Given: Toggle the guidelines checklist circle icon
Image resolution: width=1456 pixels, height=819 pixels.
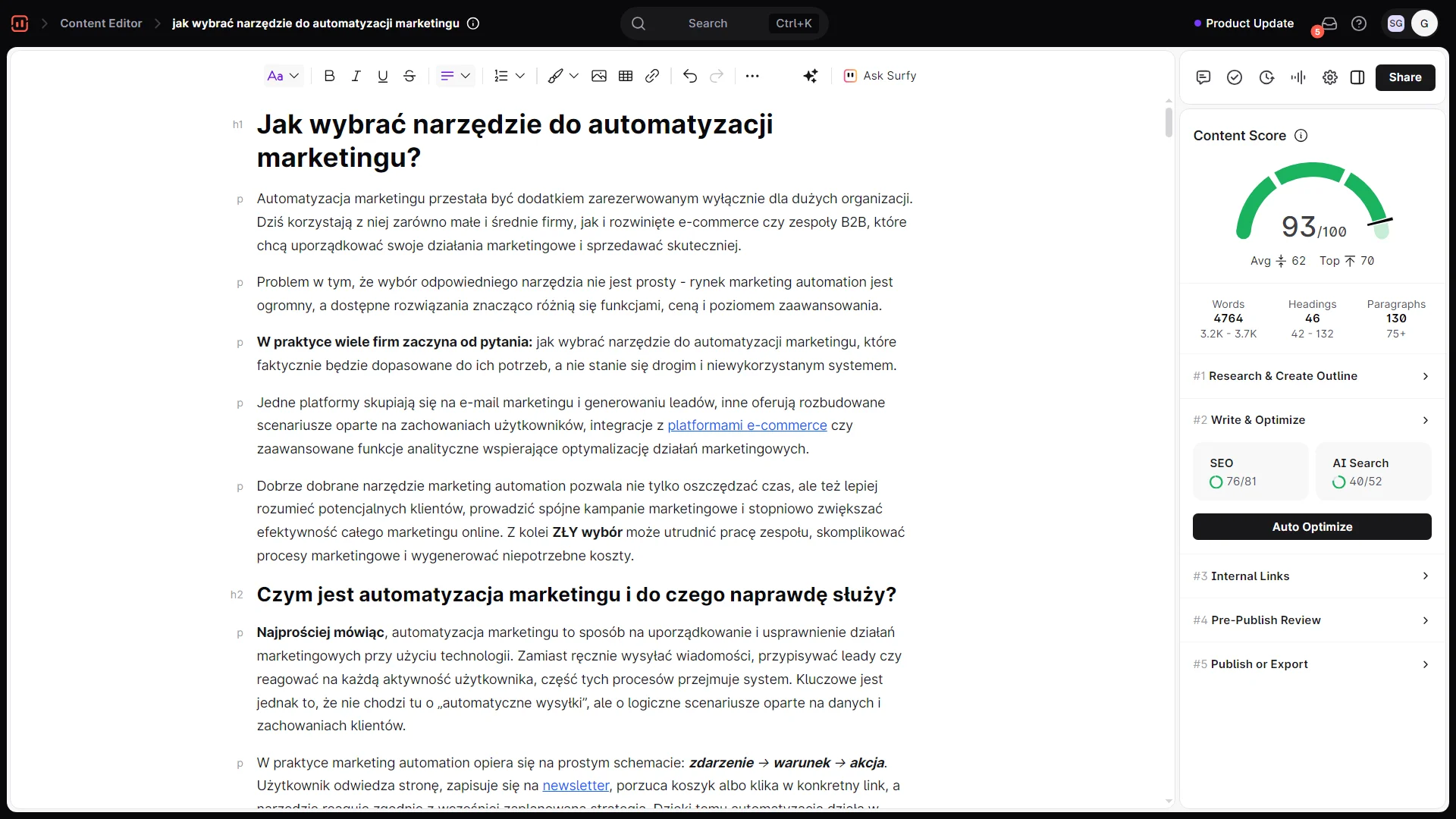Looking at the screenshot, I should (1235, 77).
